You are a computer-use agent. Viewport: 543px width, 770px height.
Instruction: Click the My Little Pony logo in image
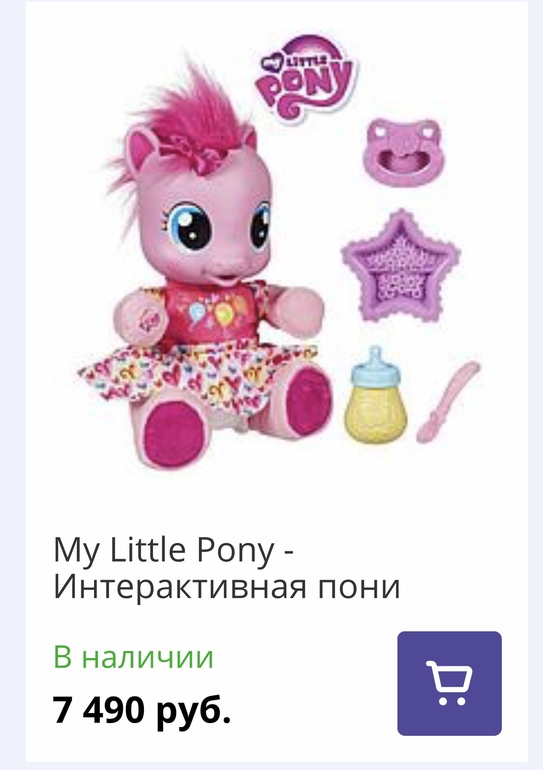coord(306,78)
